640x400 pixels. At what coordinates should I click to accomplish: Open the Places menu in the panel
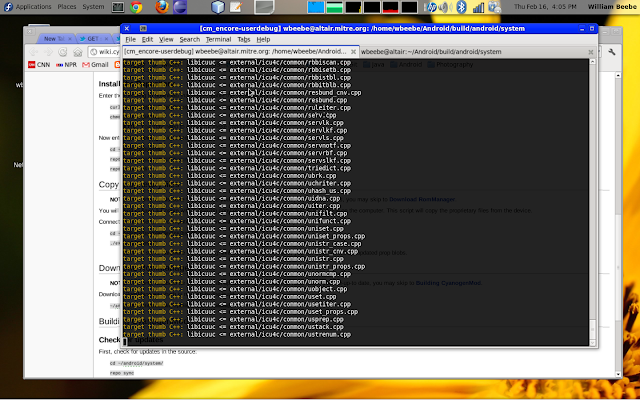66,7
